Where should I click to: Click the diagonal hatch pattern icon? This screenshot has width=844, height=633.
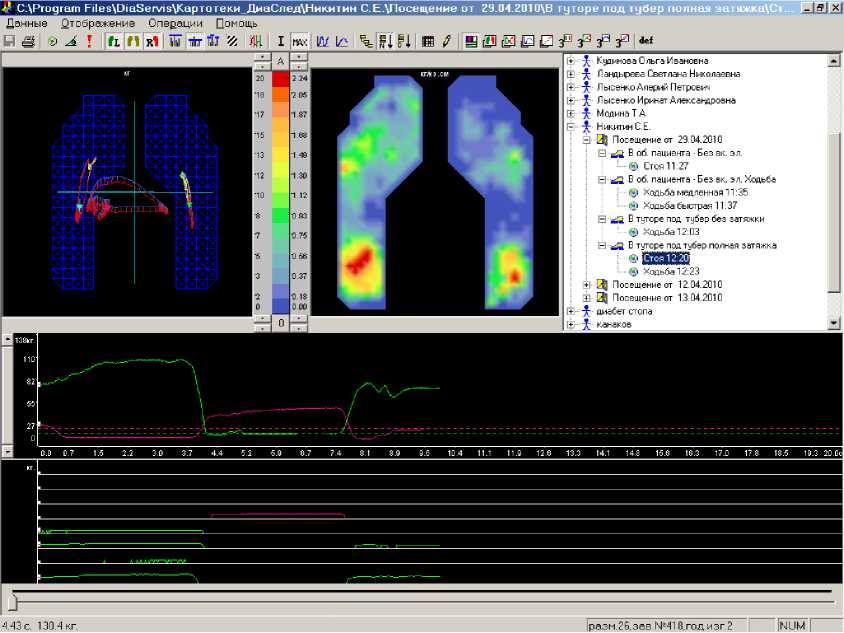click(232, 42)
